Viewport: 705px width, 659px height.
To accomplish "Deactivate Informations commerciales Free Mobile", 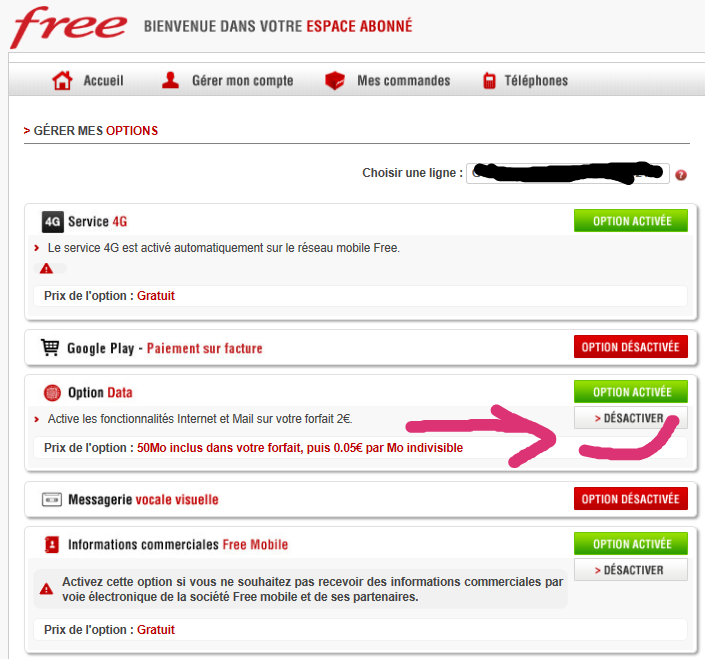I will coord(630,570).
